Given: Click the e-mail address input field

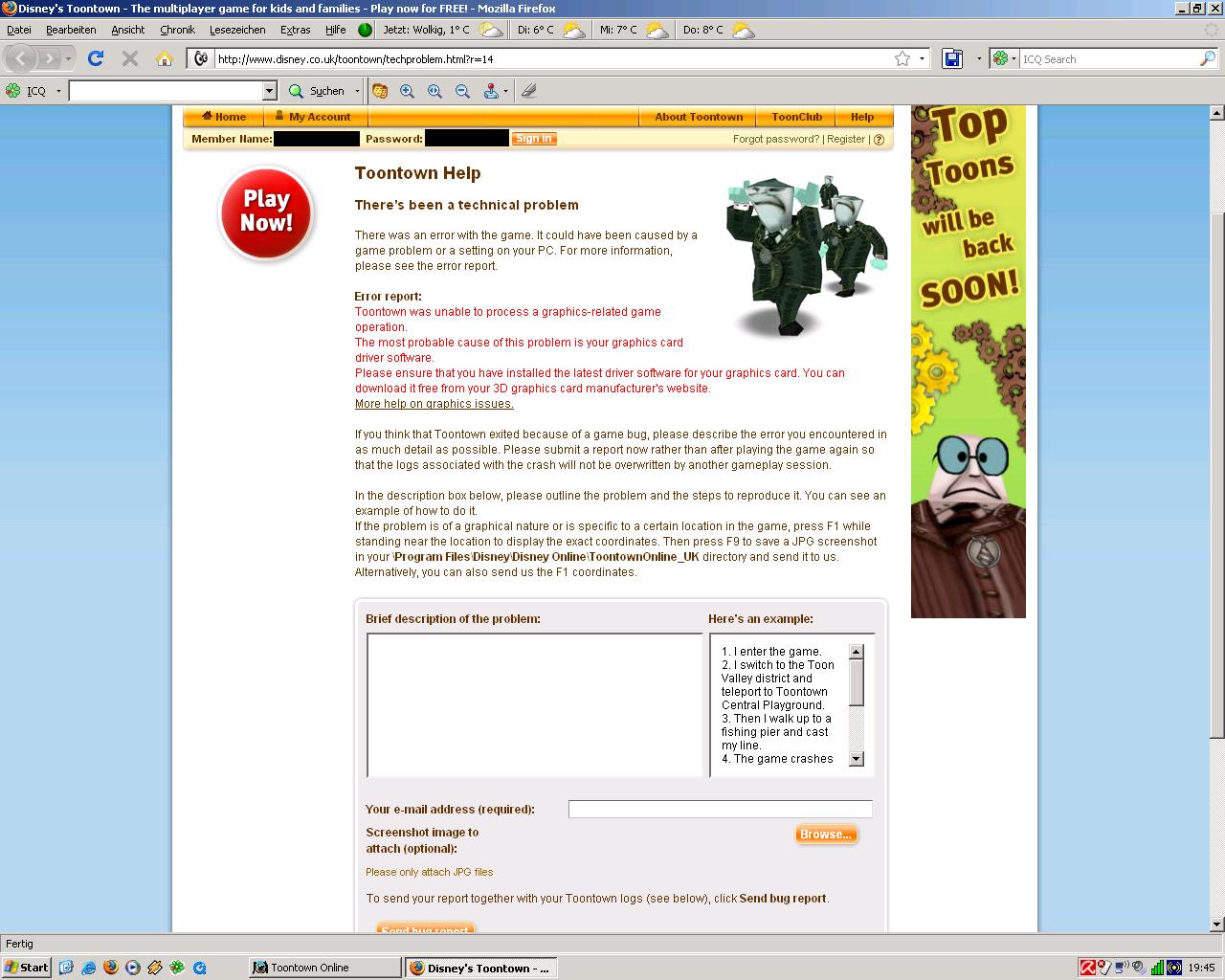Looking at the screenshot, I should click(720, 810).
